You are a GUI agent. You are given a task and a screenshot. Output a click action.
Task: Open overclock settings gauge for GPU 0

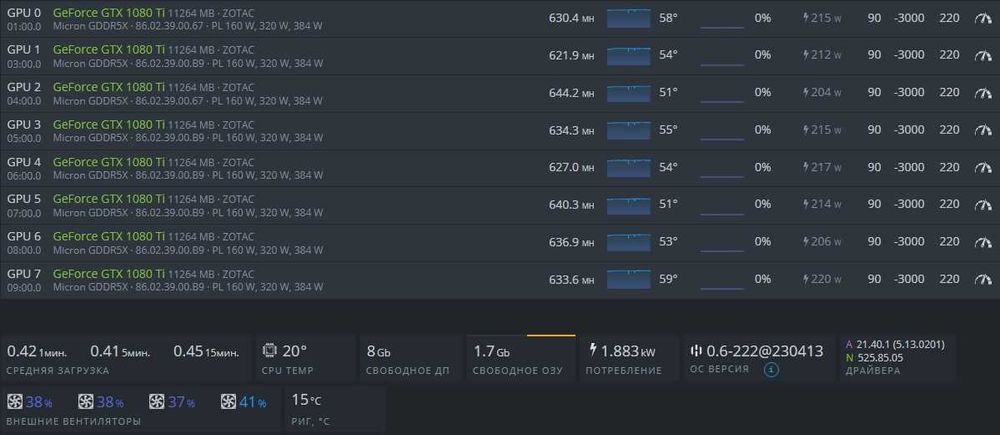coord(981,18)
